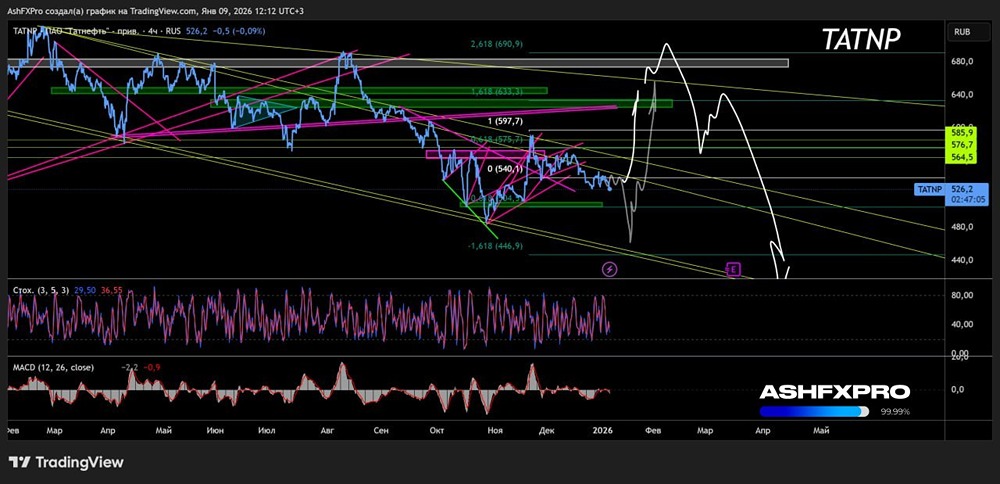
Task: Open the MACD (12, 26, close) indicator legend
Action: (x=54, y=367)
